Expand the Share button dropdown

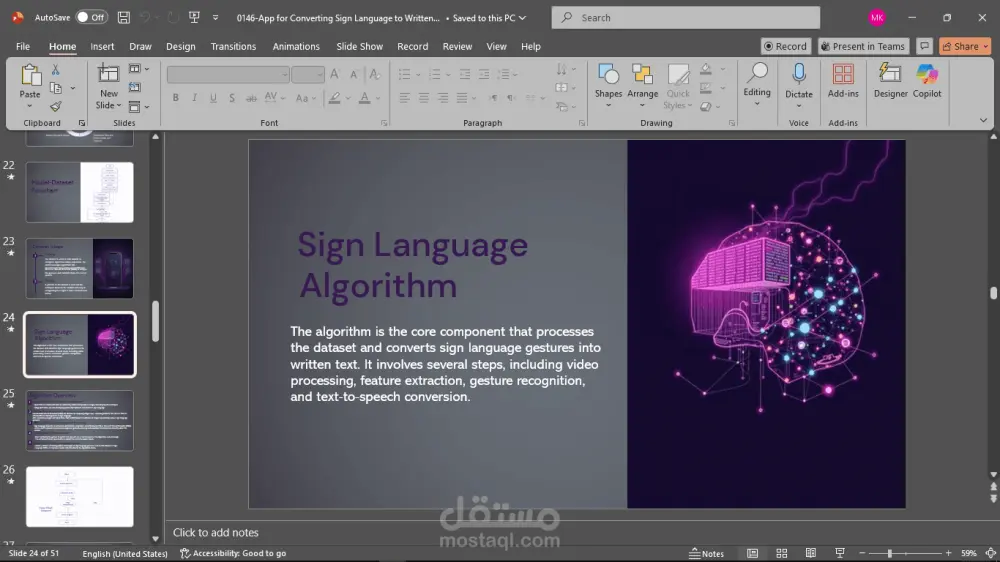pos(985,46)
